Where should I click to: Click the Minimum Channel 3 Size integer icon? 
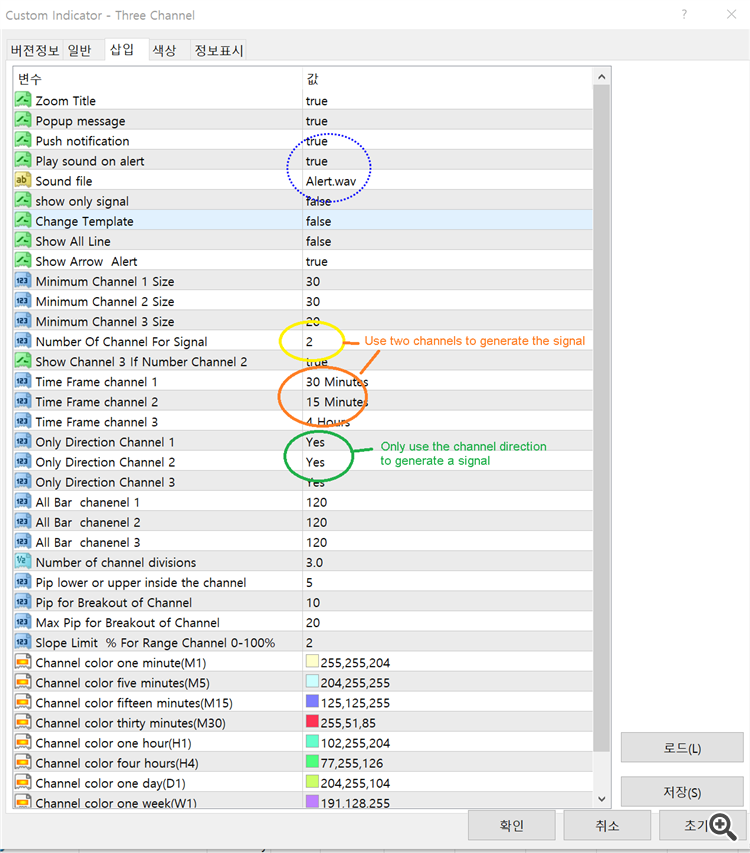point(23,322)
